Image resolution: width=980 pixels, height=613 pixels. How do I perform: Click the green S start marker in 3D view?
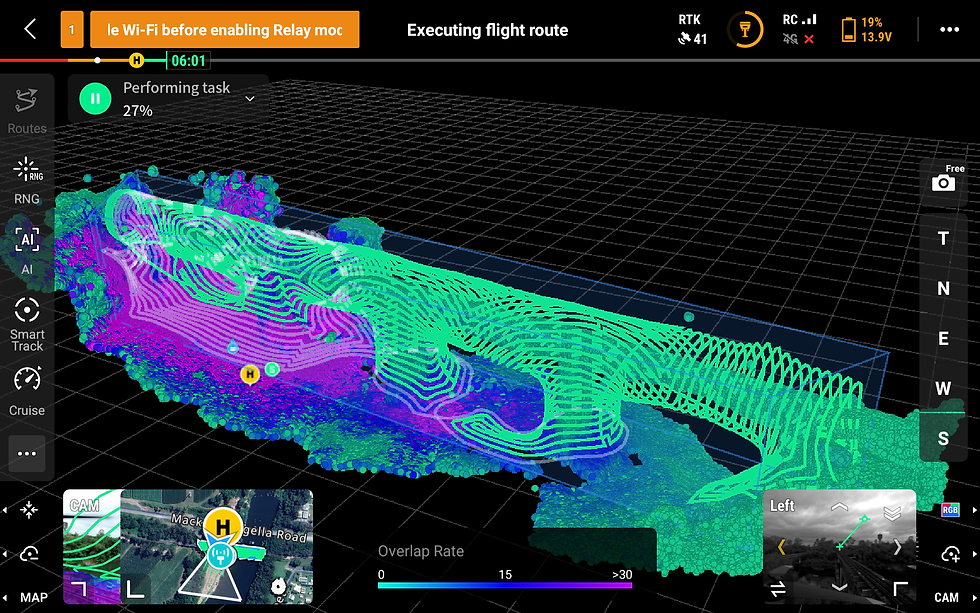272,369
